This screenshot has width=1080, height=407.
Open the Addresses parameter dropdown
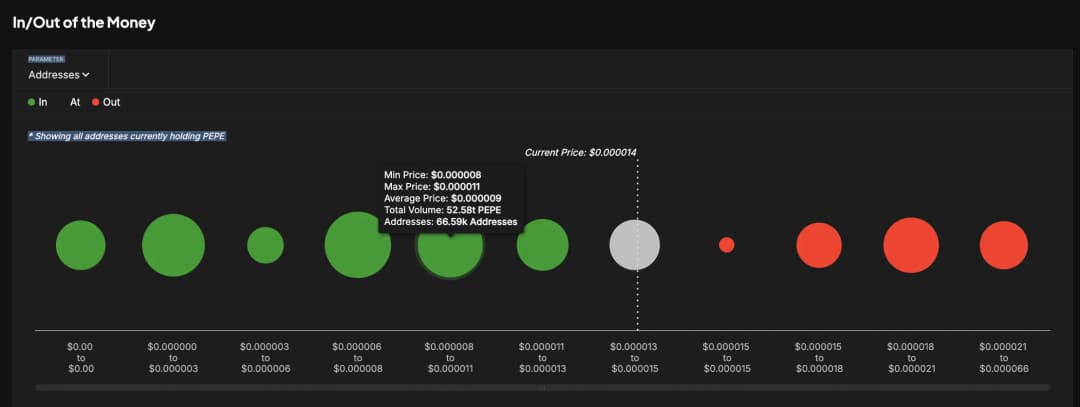(59, 74)
